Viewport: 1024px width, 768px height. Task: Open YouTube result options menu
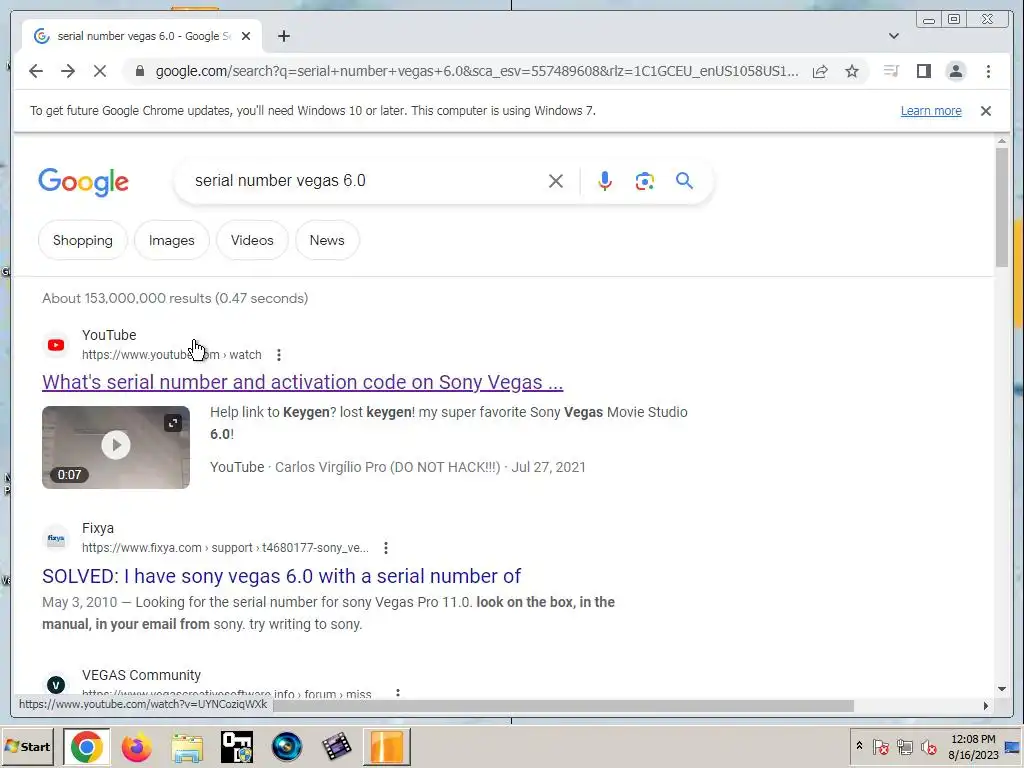click(279, 355)
